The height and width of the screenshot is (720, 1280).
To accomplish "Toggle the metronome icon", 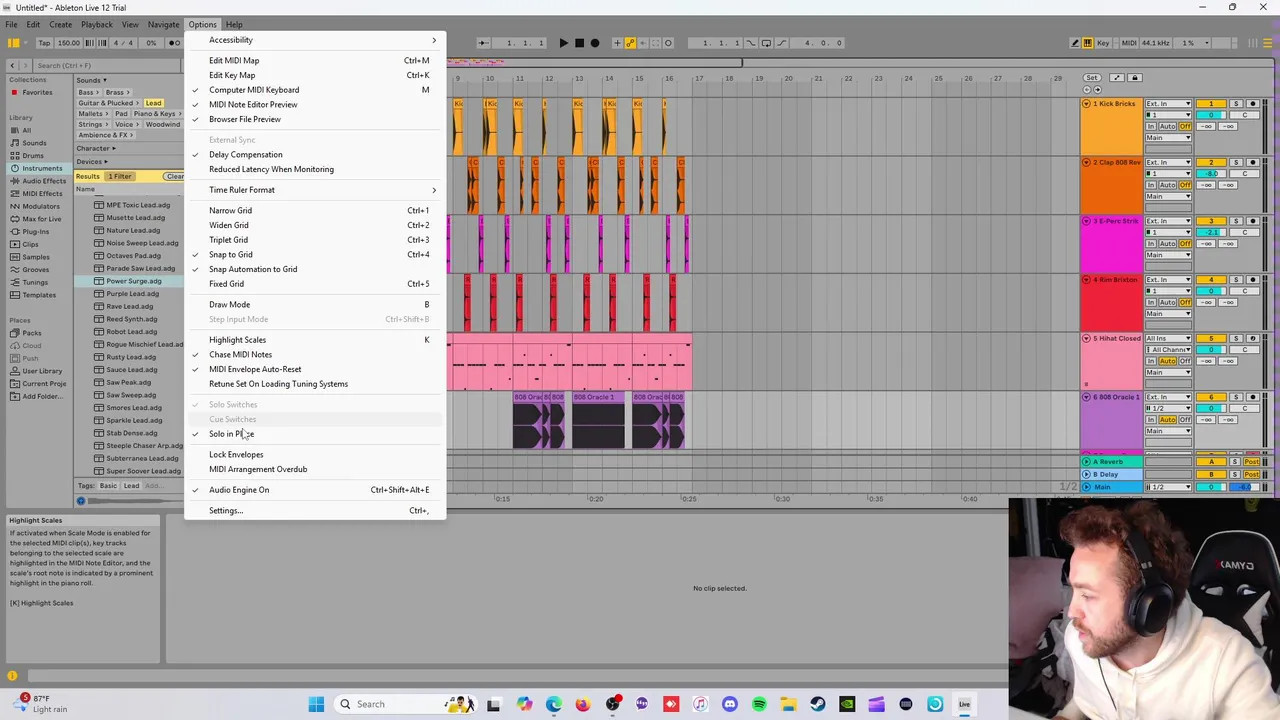I will 175,43.
